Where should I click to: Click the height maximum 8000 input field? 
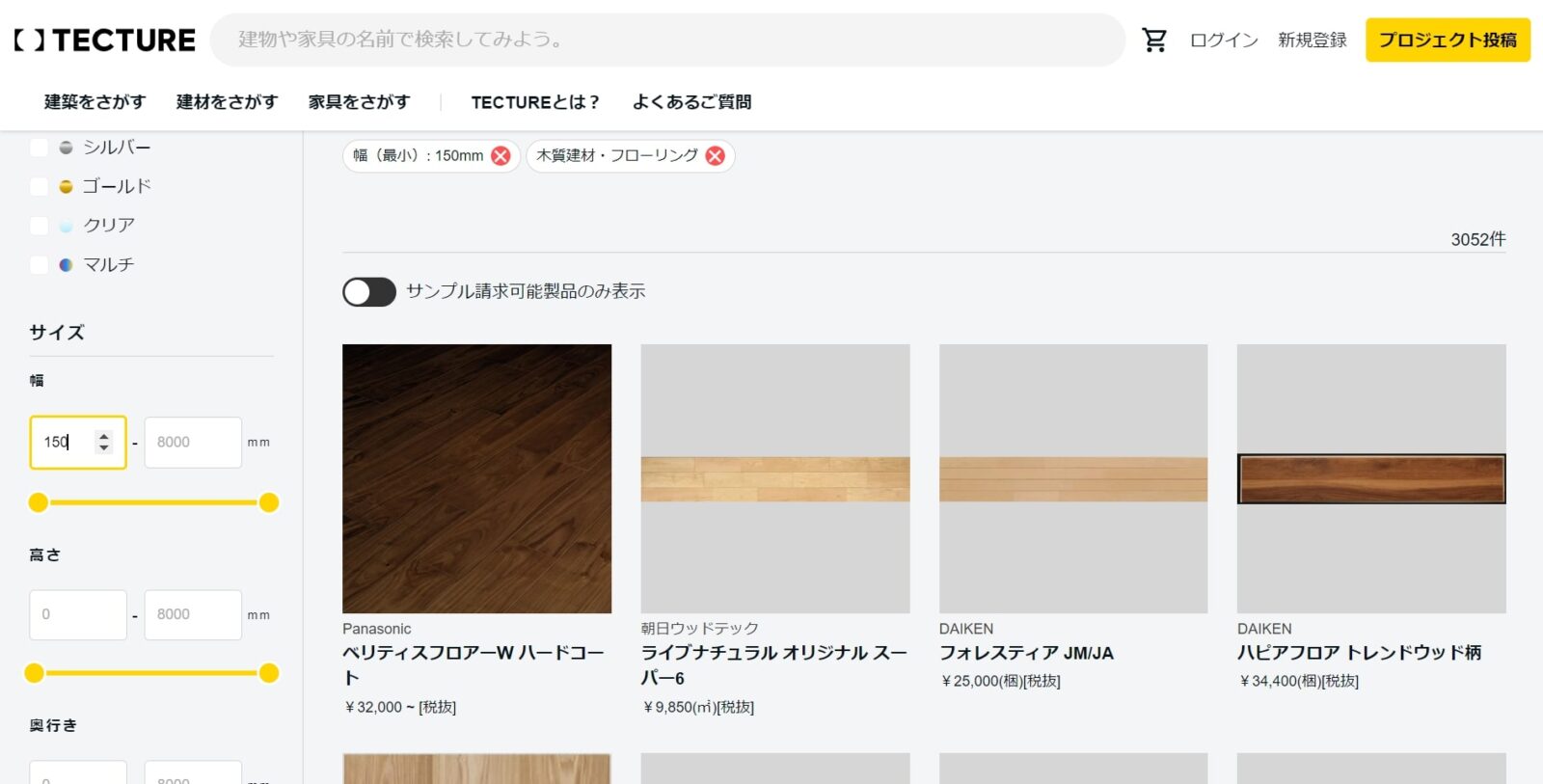[x=192, y=614]
